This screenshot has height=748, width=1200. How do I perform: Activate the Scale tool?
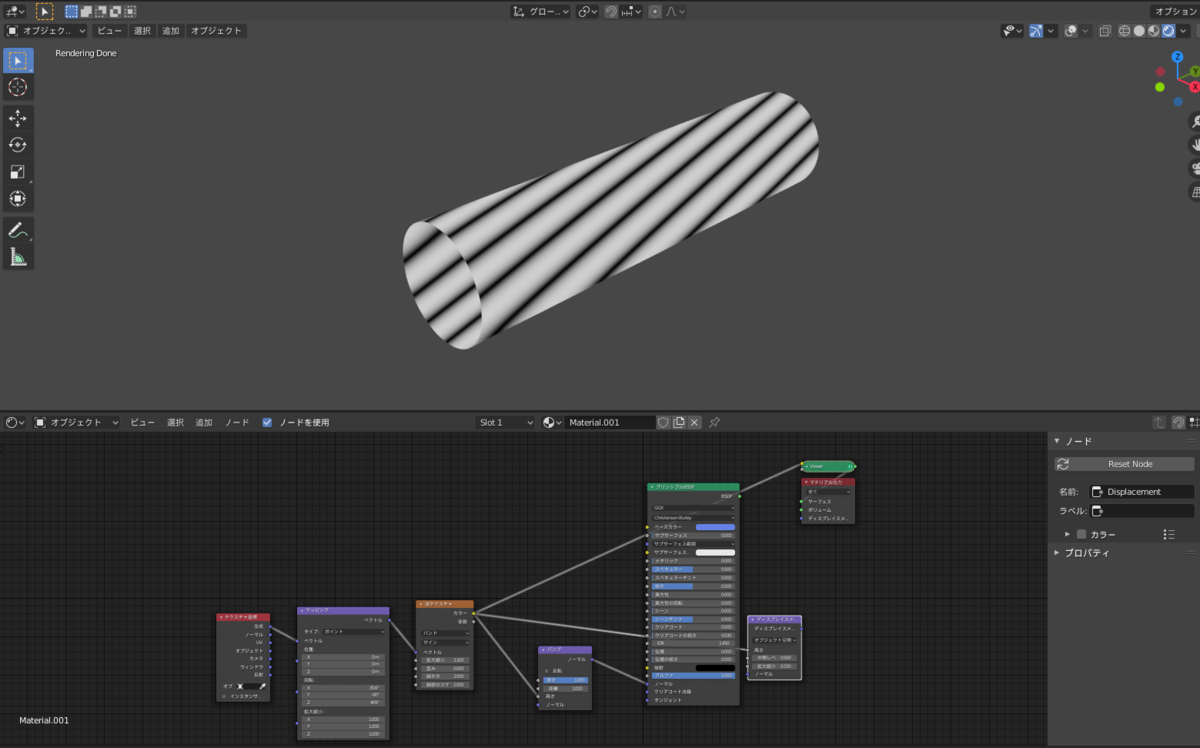pos(18,172)
